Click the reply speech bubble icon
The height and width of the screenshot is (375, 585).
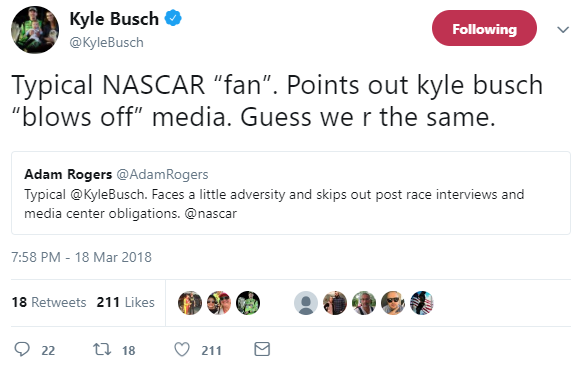(22, 349)
